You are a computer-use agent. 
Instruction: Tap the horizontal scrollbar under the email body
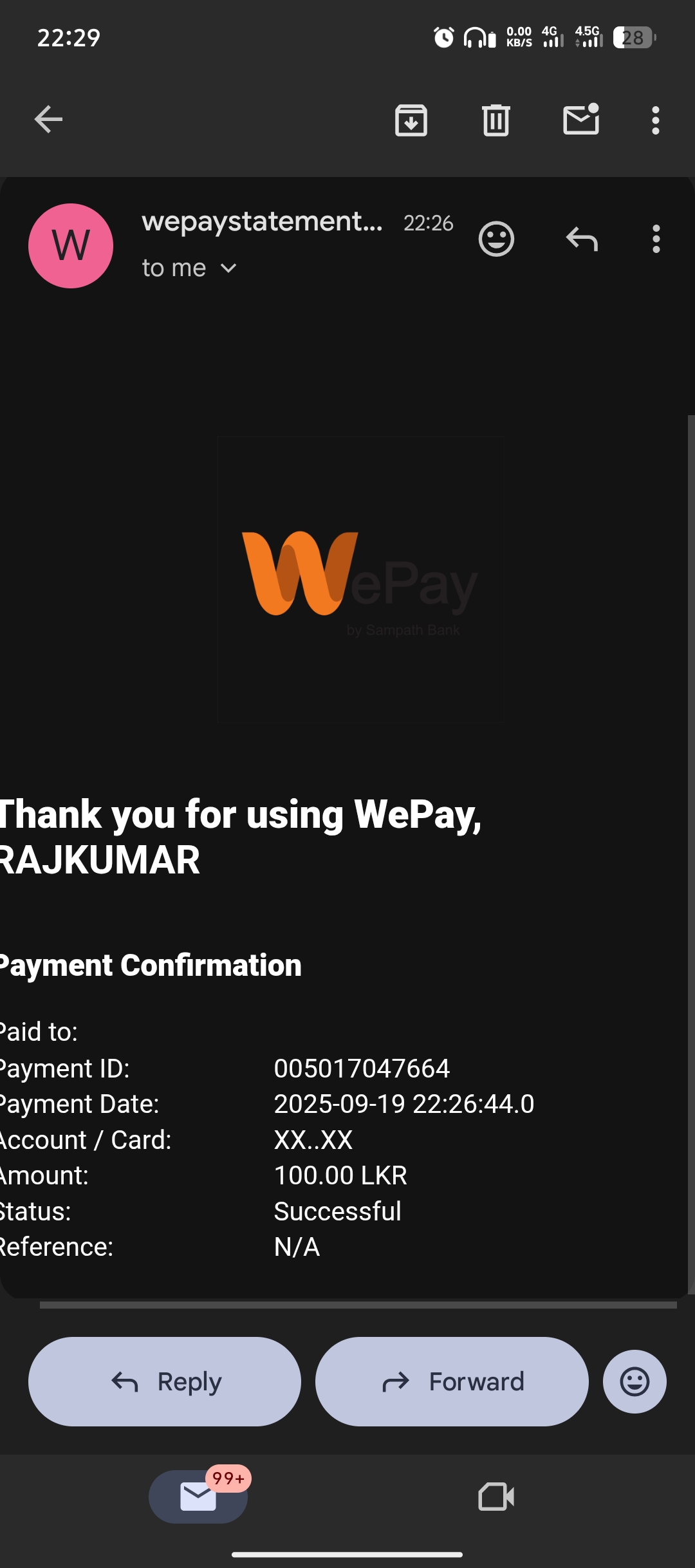[x=358, y=1305]
